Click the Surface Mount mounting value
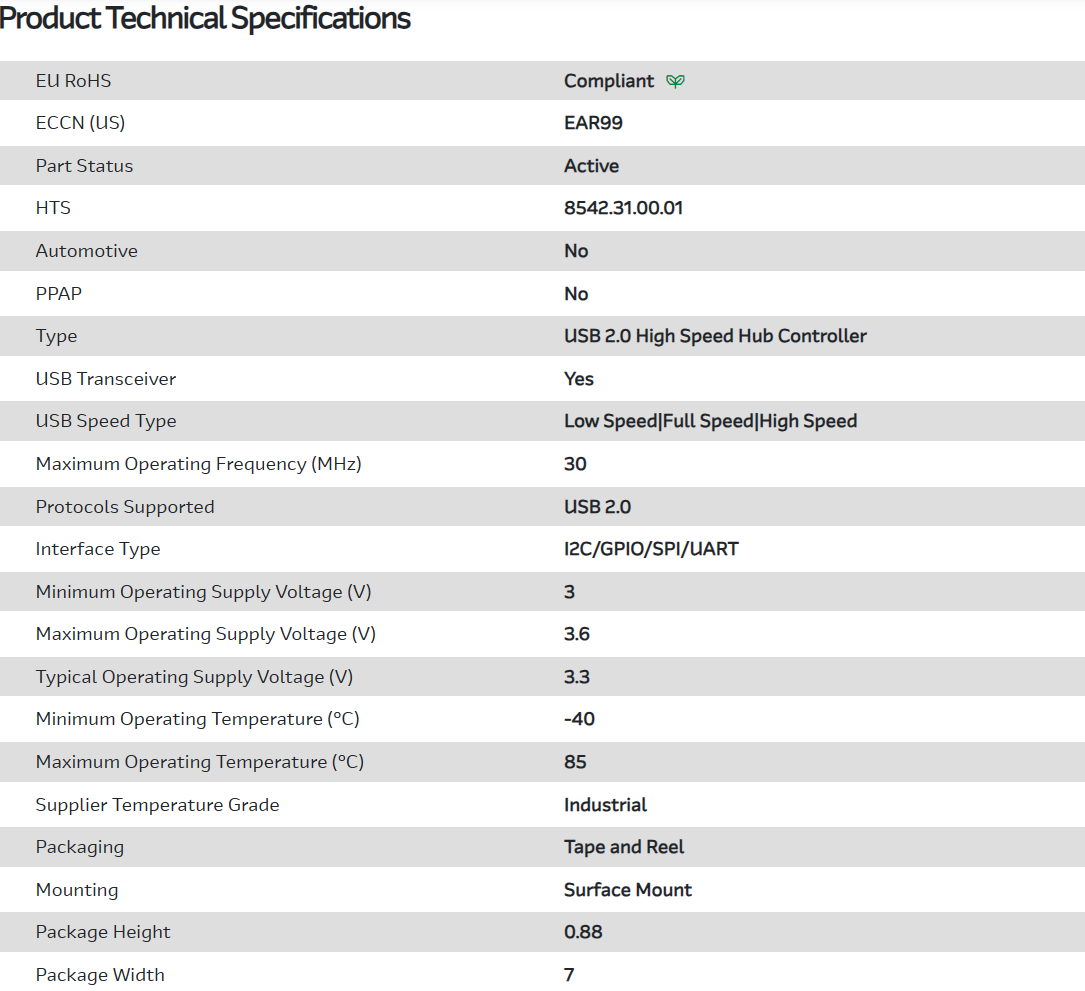The image size is (1085, 991). (x=627, y=890)
